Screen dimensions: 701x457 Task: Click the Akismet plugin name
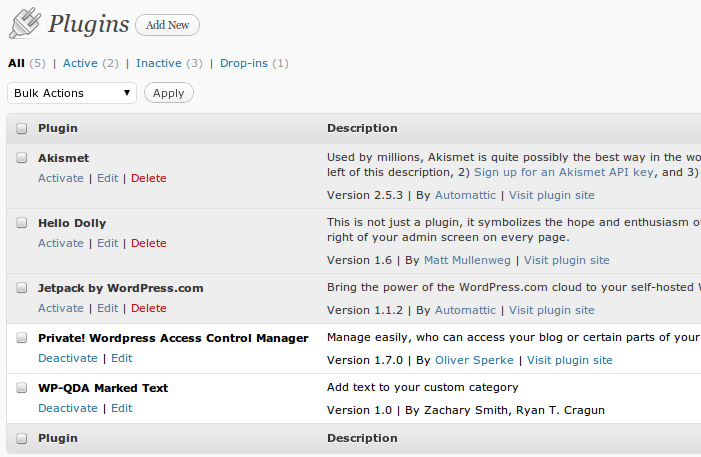click(x=63, y=158)
